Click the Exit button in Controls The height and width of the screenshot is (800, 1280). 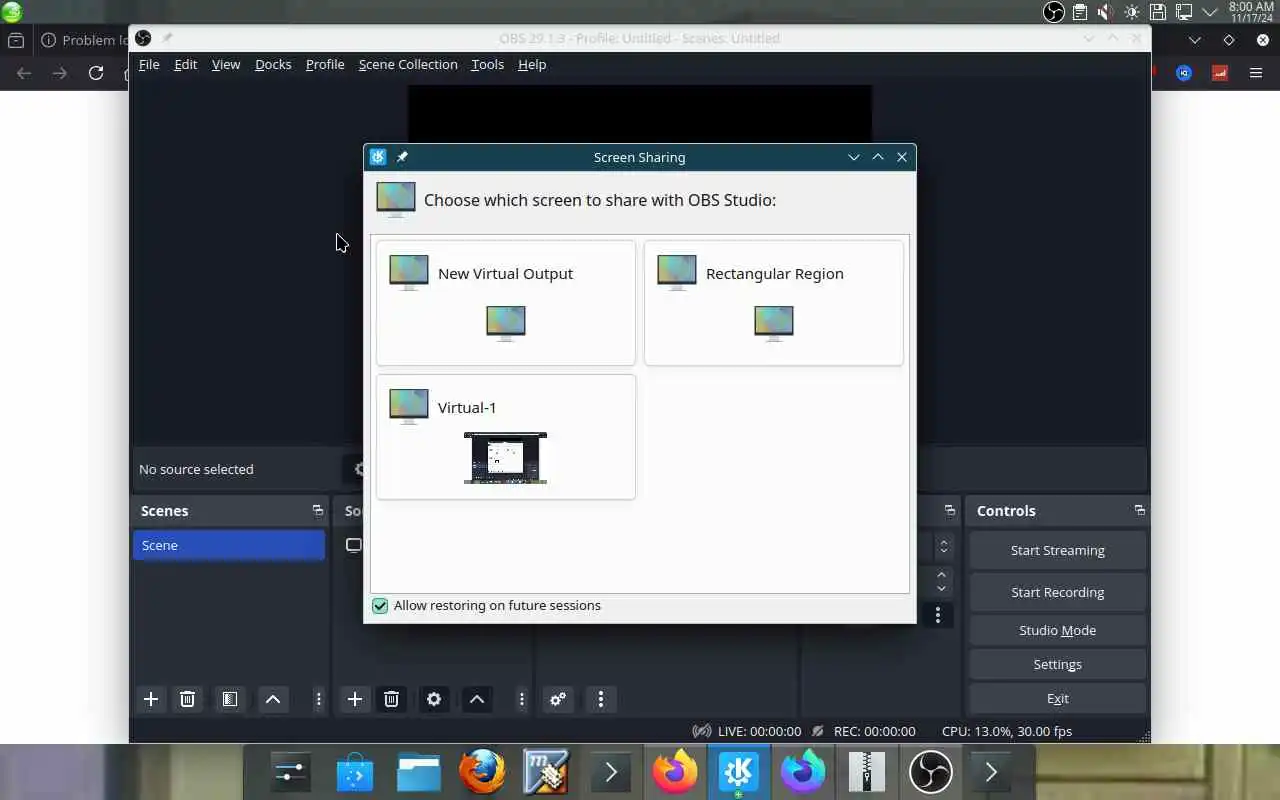(1057, 698)
